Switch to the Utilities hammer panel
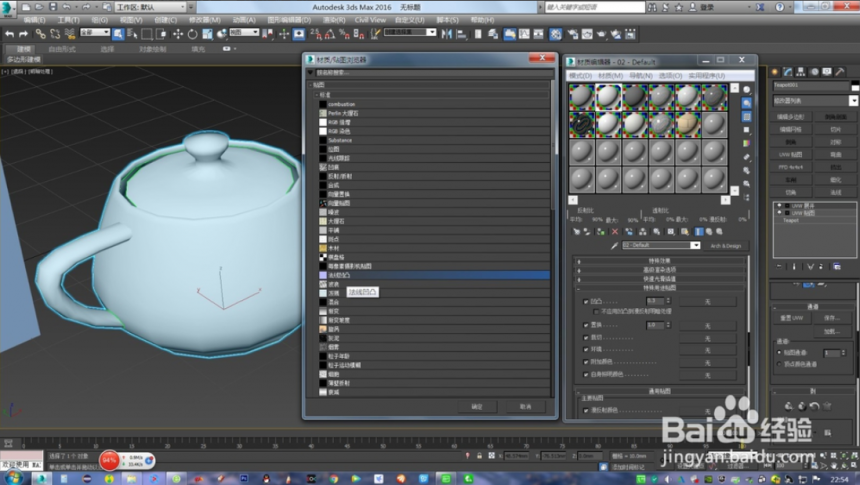This screenshot has width=860, height=485. coord(840,72)
